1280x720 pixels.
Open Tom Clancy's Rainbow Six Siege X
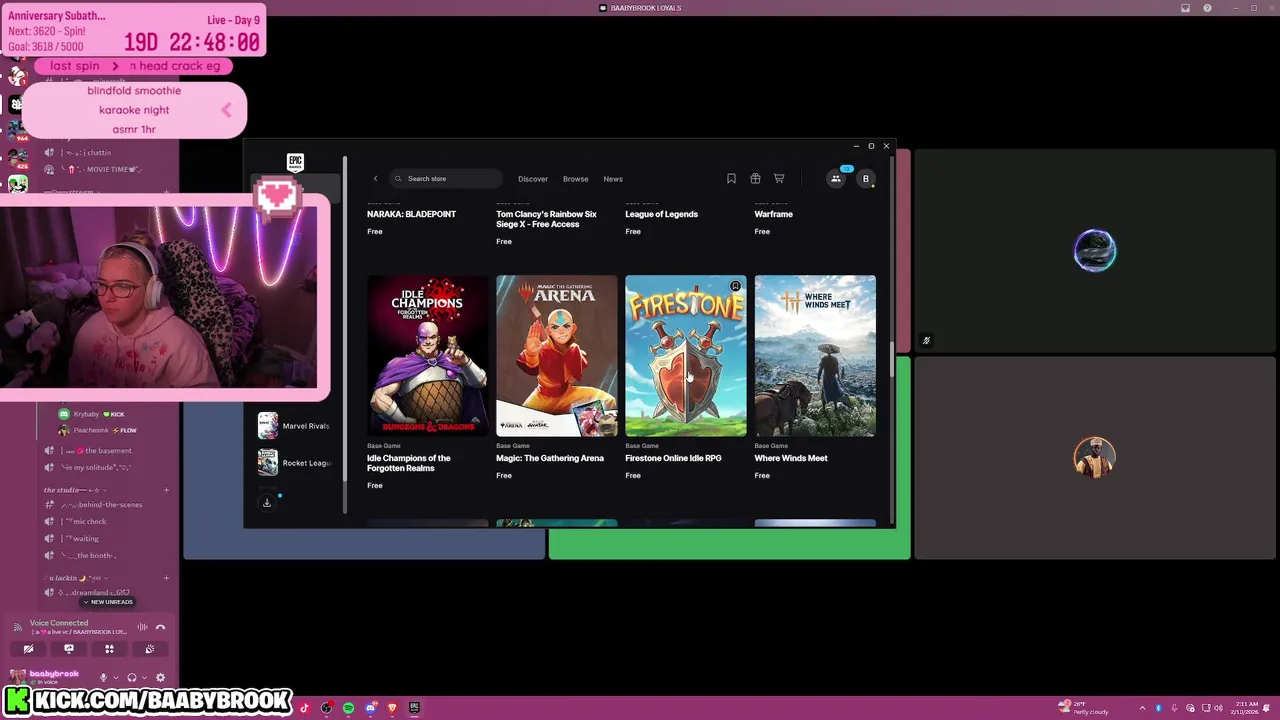click(x=546, y=219)
